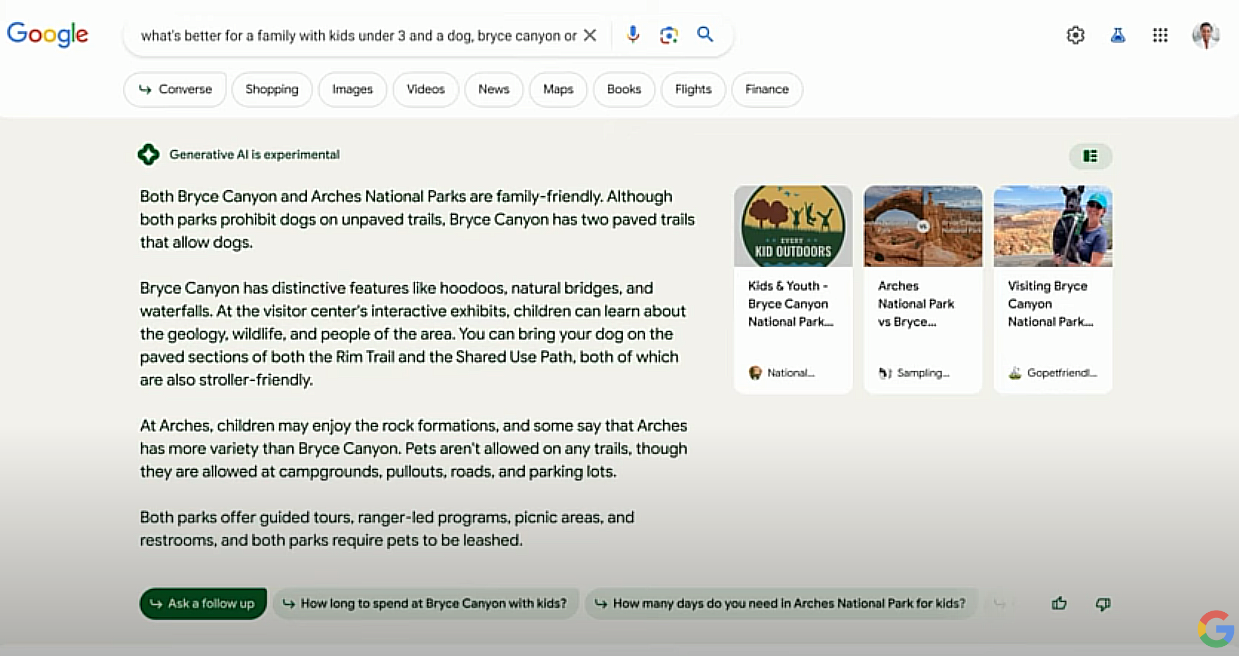The image size is (1239, 656).
Task: Click paragraph starting 'At Arches, children may enjoy'
Action: (413, 449)
